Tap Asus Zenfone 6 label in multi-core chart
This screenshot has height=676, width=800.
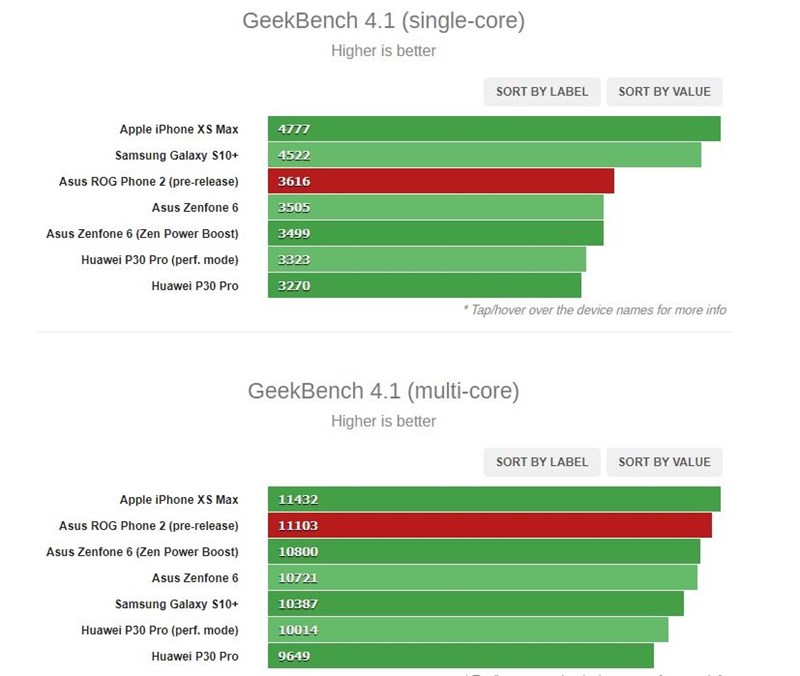(195, 577)
